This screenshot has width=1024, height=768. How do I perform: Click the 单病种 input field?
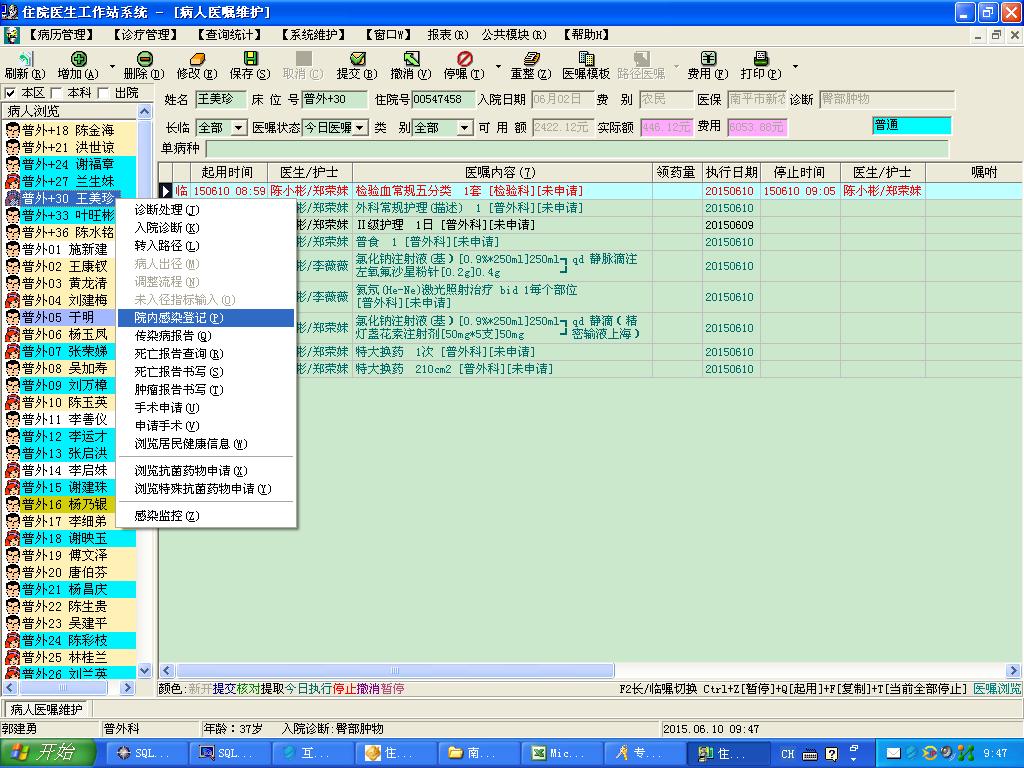[x=577, y=148]
